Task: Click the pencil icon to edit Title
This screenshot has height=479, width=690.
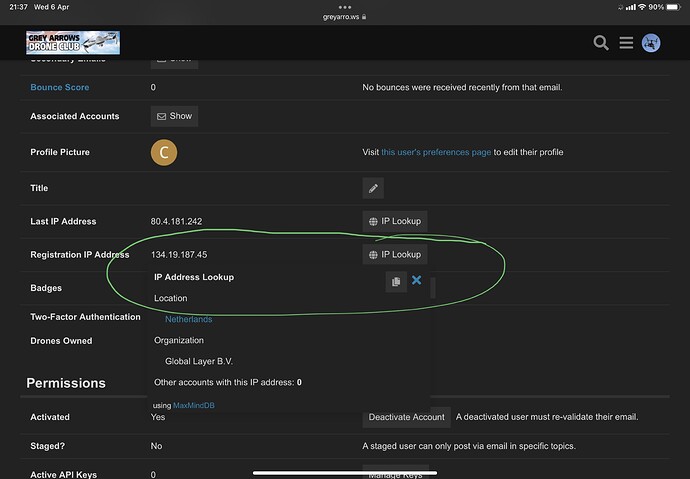Action: (x=373, y=188)
